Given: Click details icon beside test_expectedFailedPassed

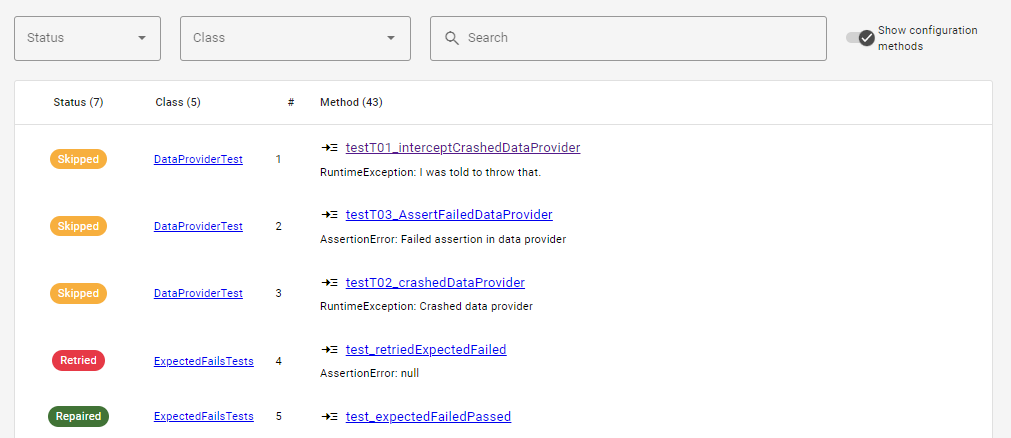Looking at the screenshot, I should [329, 417].
